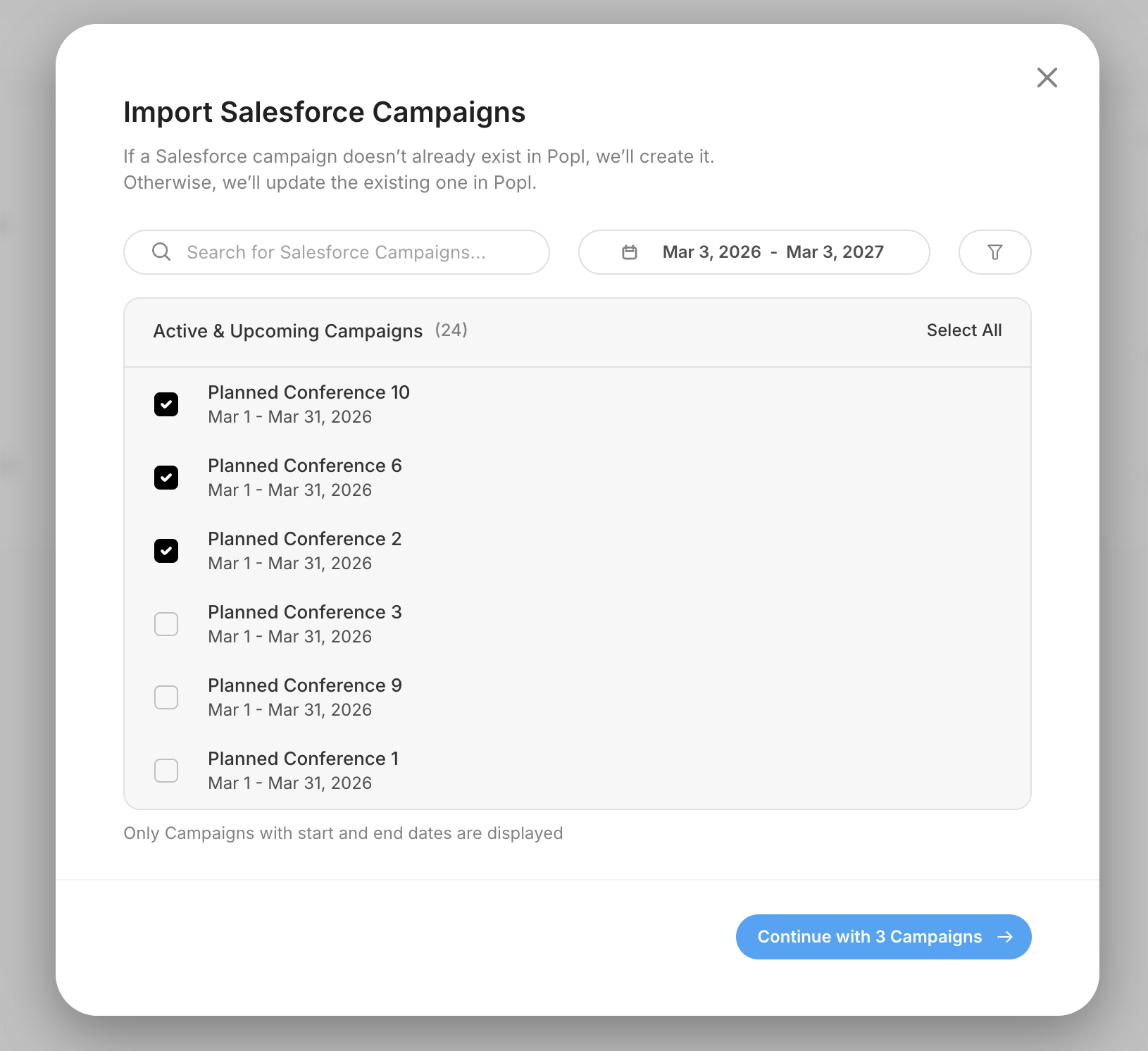
Task: Open the Mar 3, 2026 date range picker
Action: pyautogui.click(x=711, y=252)
